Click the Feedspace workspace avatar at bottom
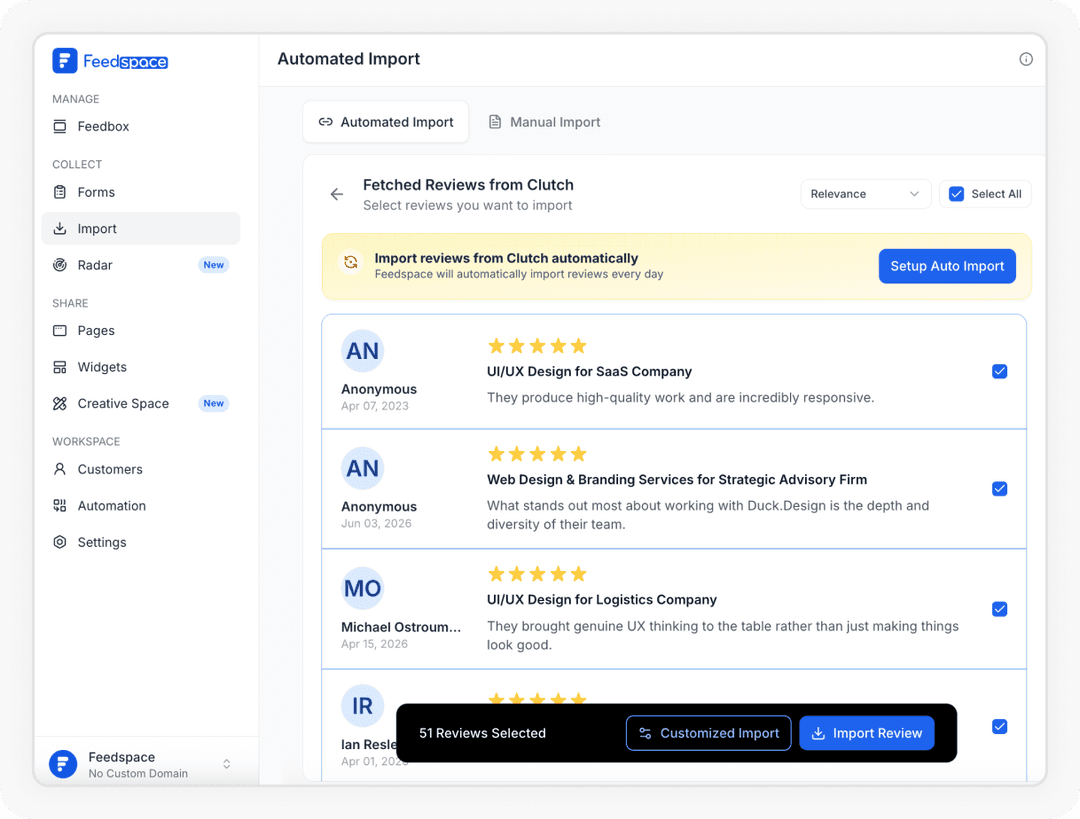The width and height of the screenshot is (1080, 819). (63, 764)
